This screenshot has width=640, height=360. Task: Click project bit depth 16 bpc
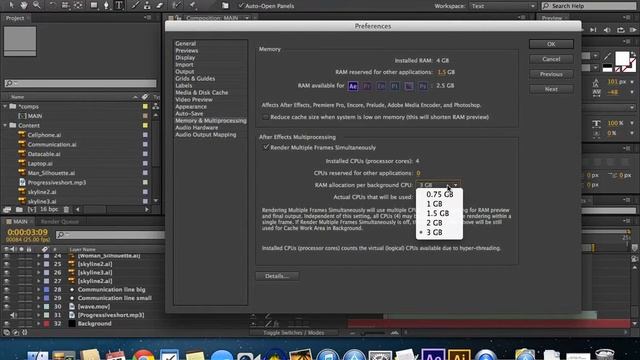pos(49,209)
